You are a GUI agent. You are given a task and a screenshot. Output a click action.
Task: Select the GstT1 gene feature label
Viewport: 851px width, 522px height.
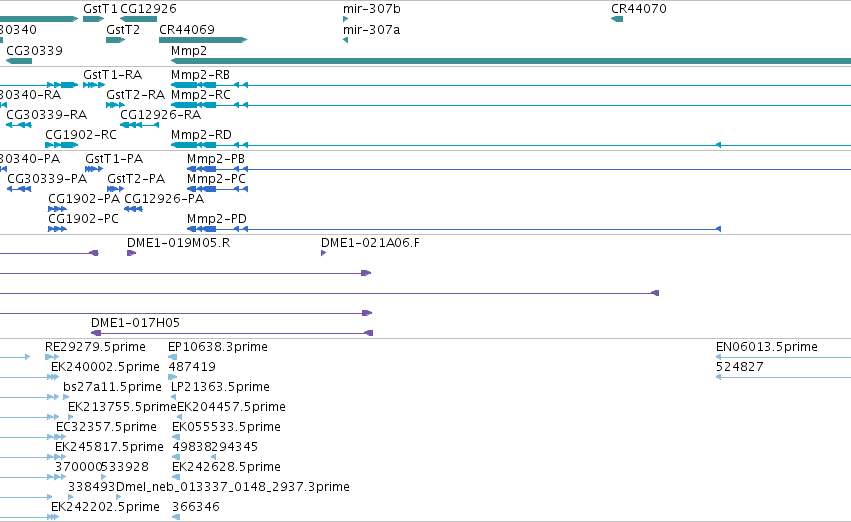[x=100, y=9]
